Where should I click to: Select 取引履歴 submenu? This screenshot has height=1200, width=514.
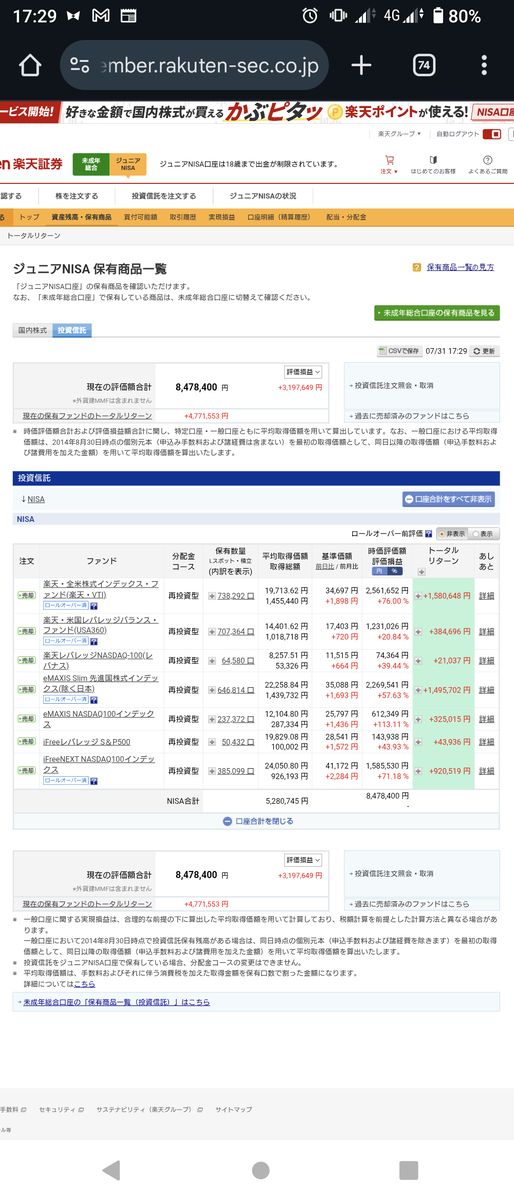183,217
